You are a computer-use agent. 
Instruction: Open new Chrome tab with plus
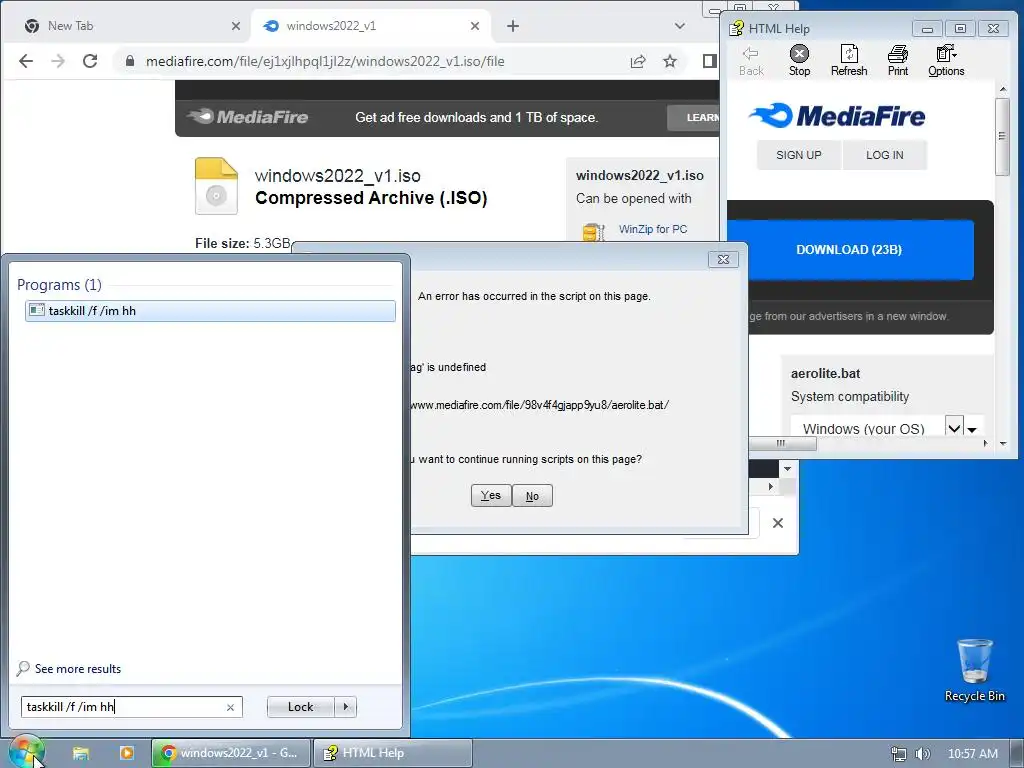coord(513,26)
